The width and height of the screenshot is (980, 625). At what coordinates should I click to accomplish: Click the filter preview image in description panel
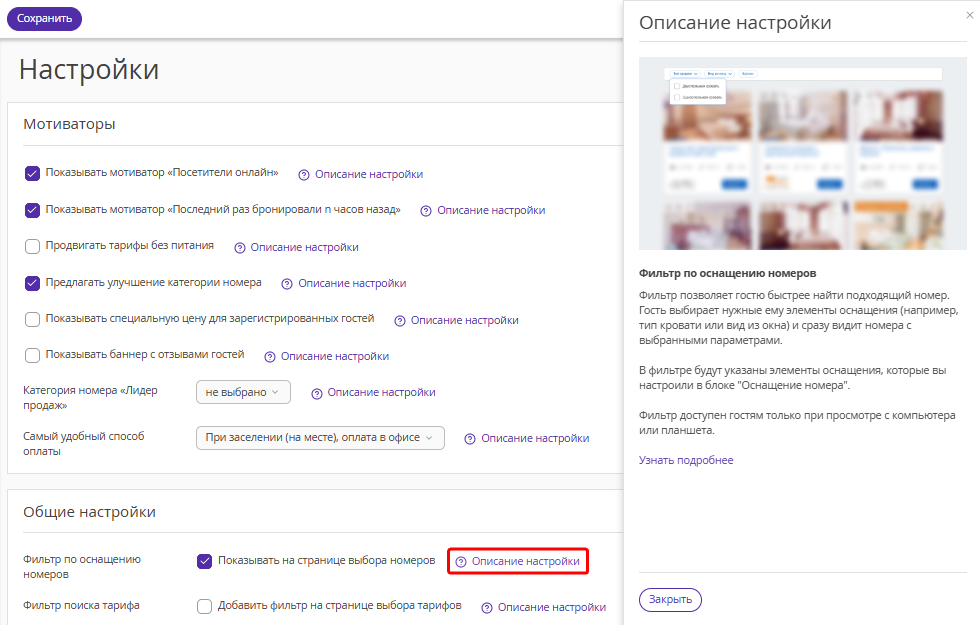pos(802,154)
